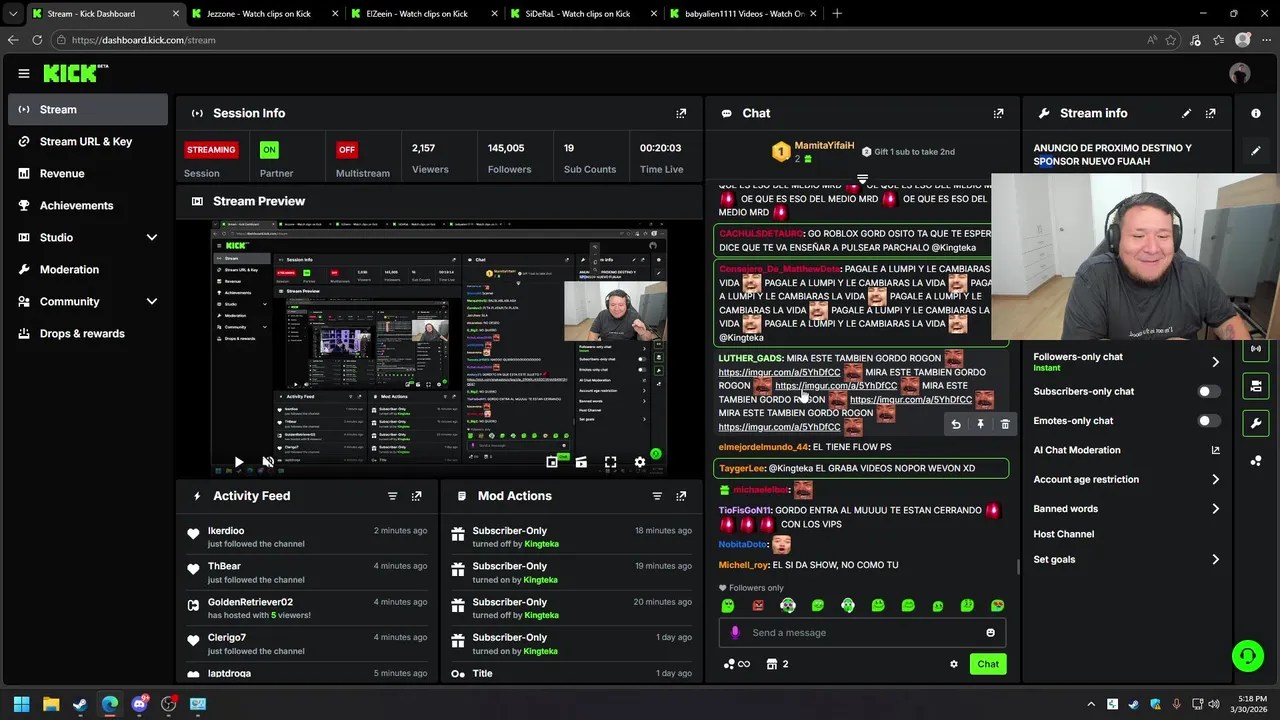
Task: Open the browser tab list dropdown
Action: click(12, 14)
